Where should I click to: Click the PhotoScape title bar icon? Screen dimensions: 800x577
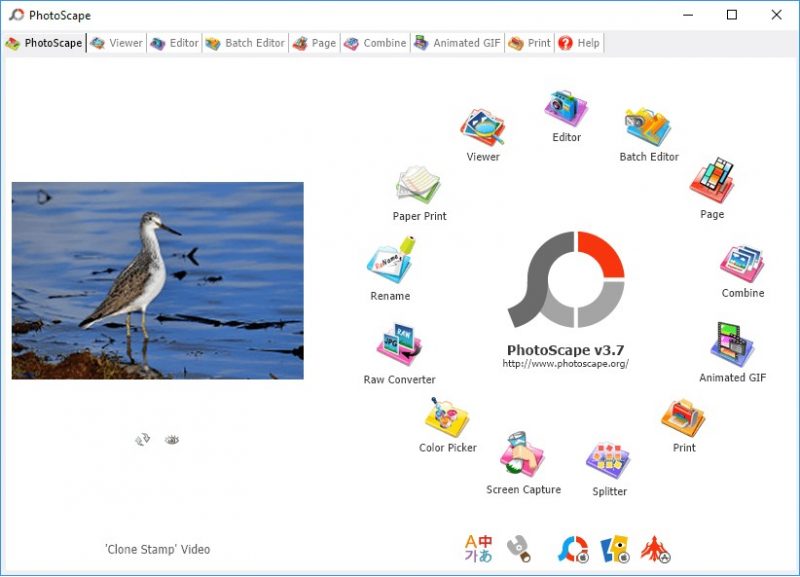click(x=16, y=15)
